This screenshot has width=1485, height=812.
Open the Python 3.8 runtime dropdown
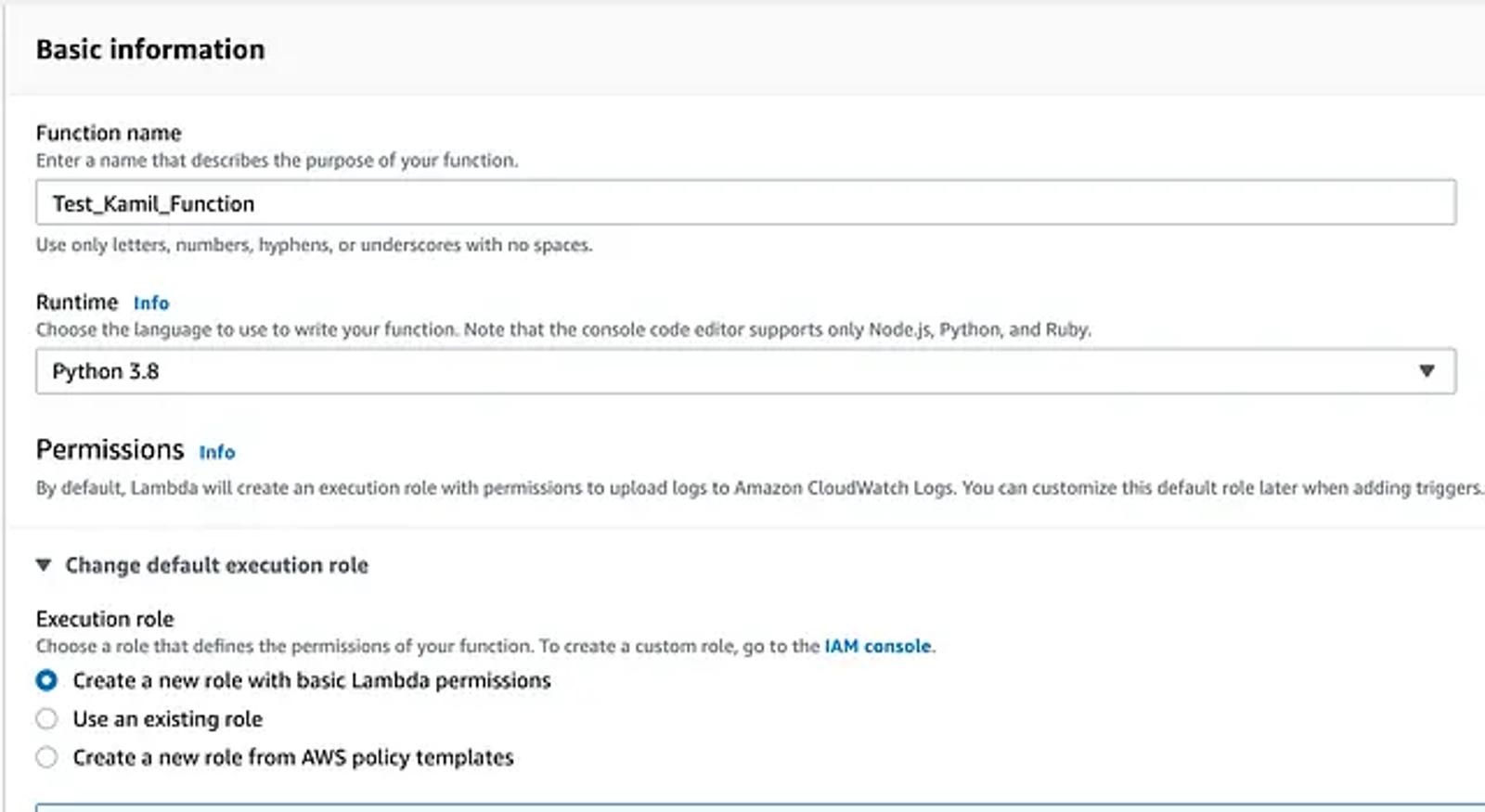(x=745, y=371)
